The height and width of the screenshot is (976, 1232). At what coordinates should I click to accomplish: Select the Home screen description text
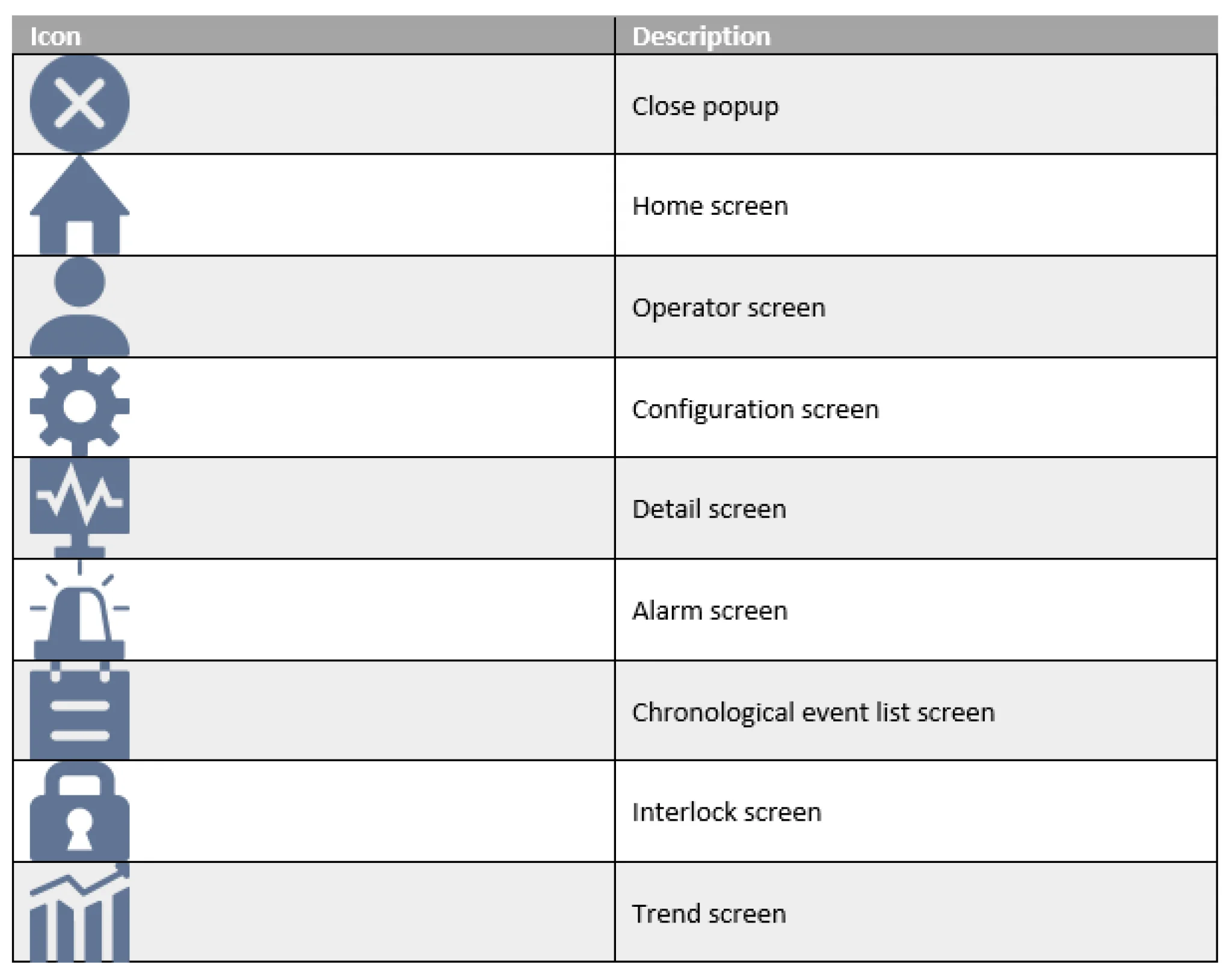710,206
